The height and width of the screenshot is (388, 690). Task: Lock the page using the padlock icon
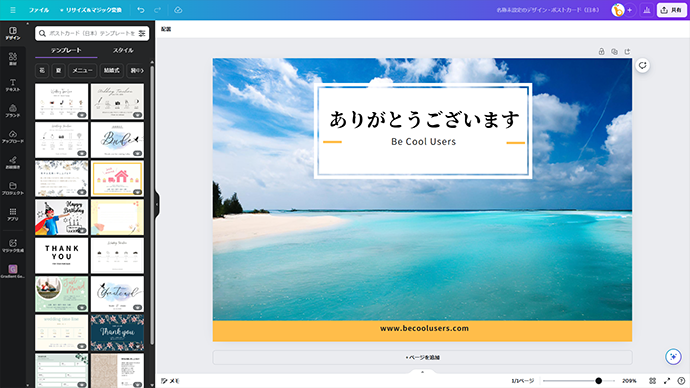coord(602,51)
